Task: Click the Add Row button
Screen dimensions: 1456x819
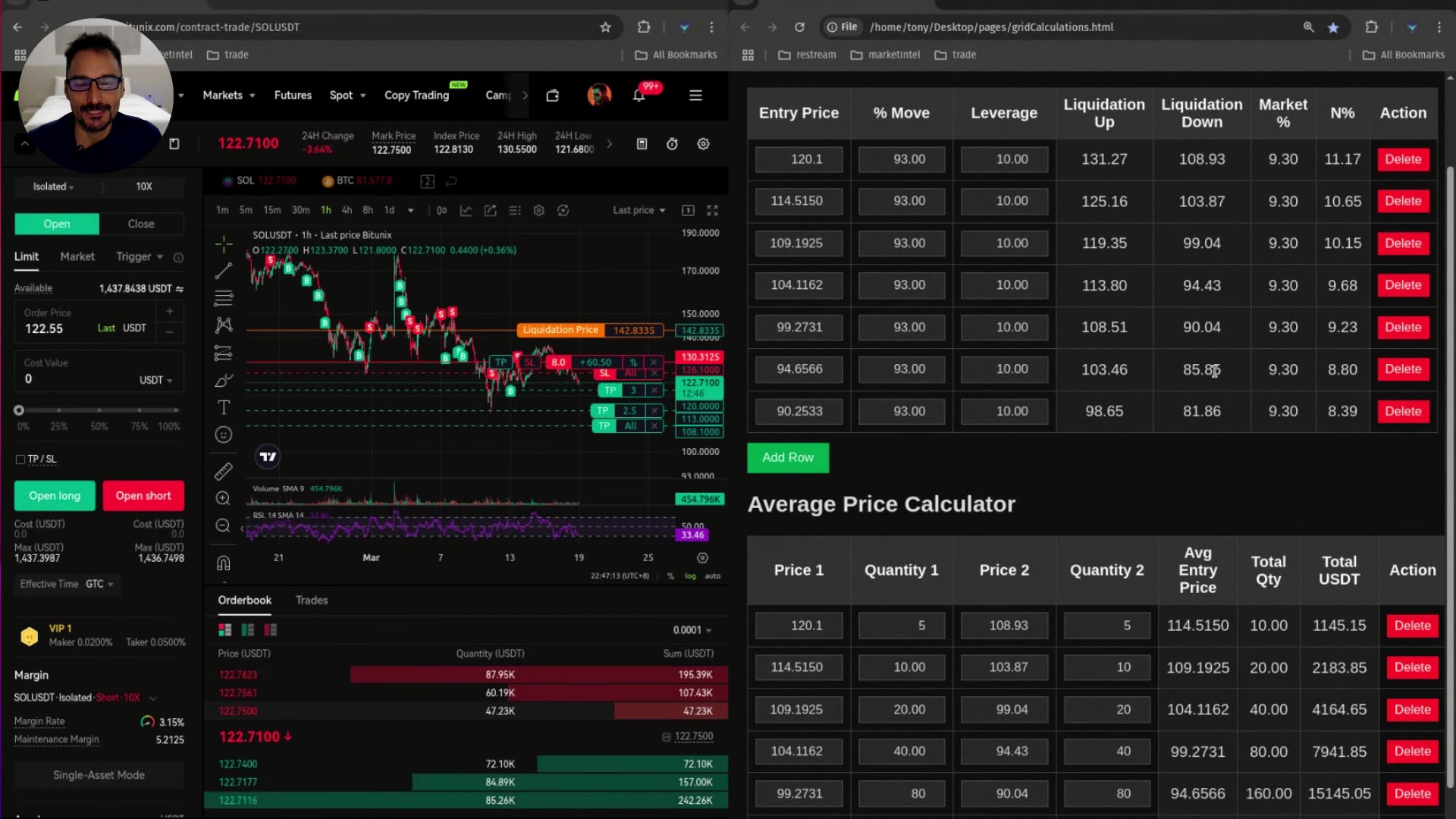Action: pyautogui.click(x=787, y=458)
